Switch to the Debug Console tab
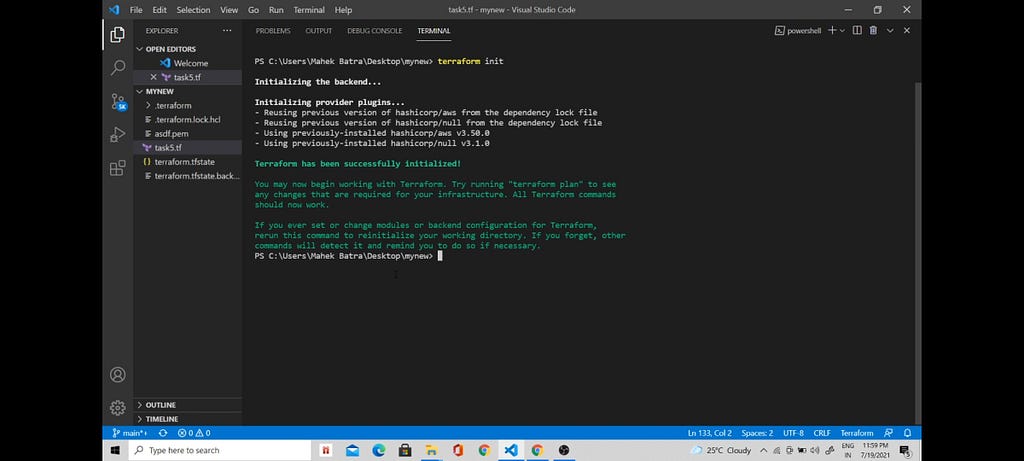 (x=375, y=31)
